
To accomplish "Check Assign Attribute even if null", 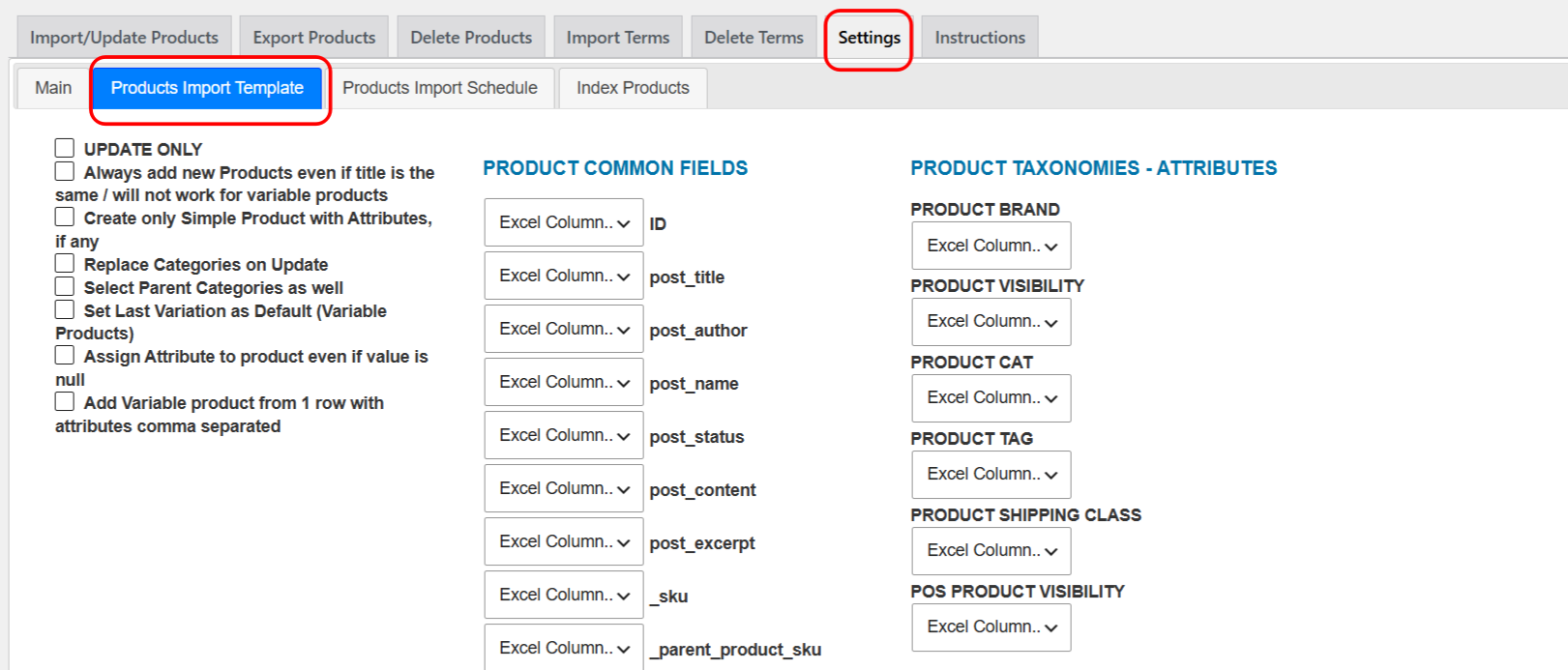I will (65, 355).
